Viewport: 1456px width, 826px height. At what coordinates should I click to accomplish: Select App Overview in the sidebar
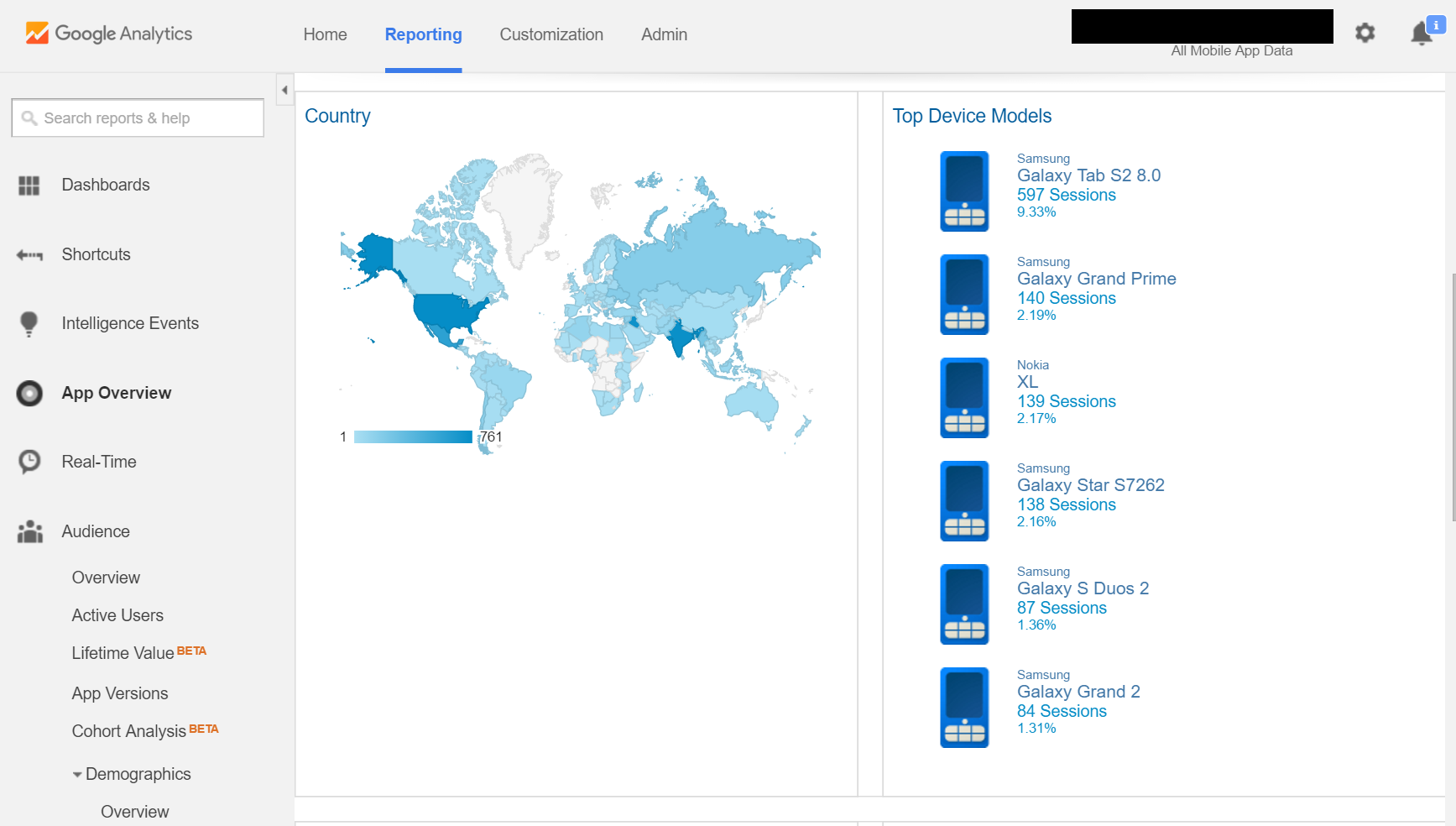(116, 393)
